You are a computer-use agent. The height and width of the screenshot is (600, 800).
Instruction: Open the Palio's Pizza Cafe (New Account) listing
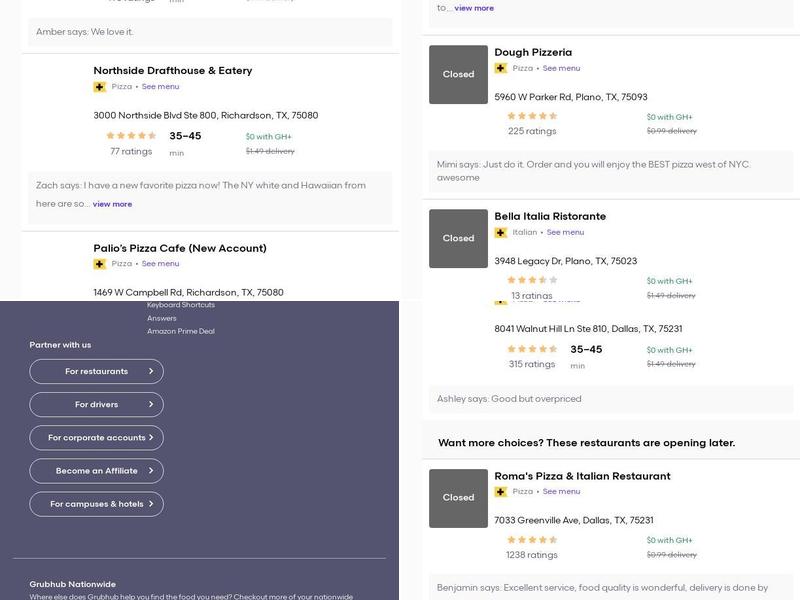(180, 248)
